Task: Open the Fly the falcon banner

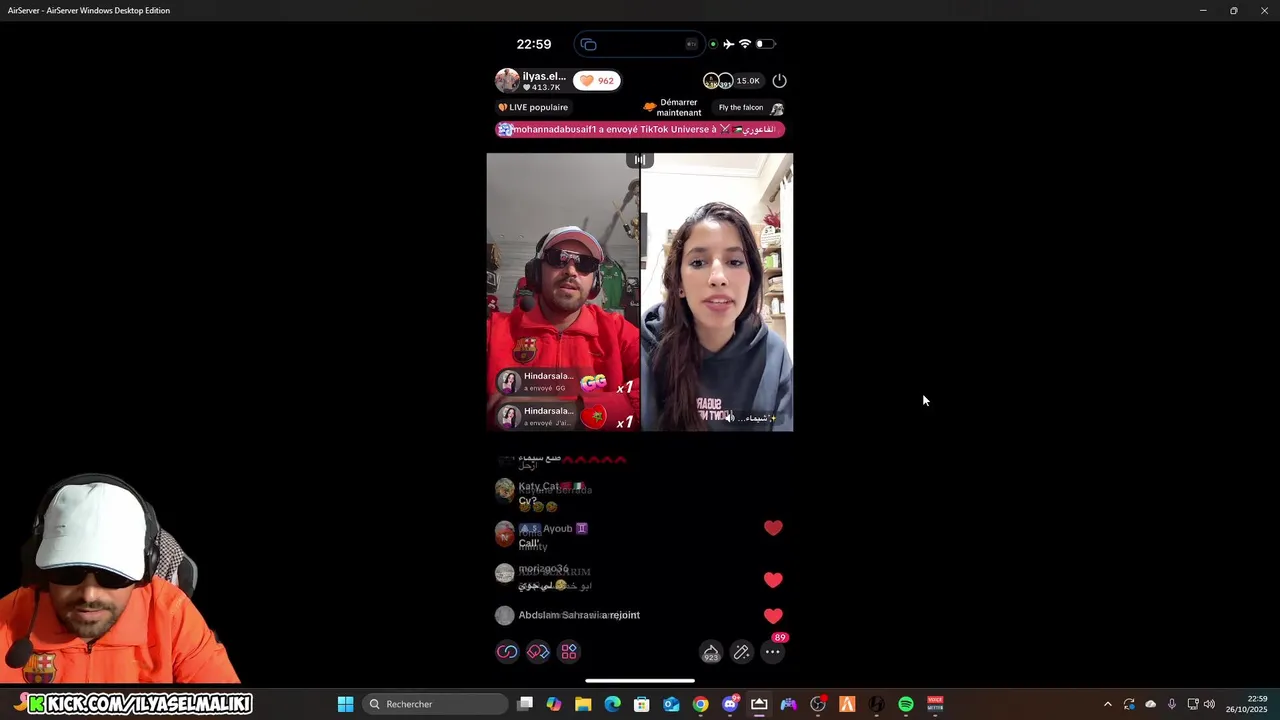Action: (750, 108)
